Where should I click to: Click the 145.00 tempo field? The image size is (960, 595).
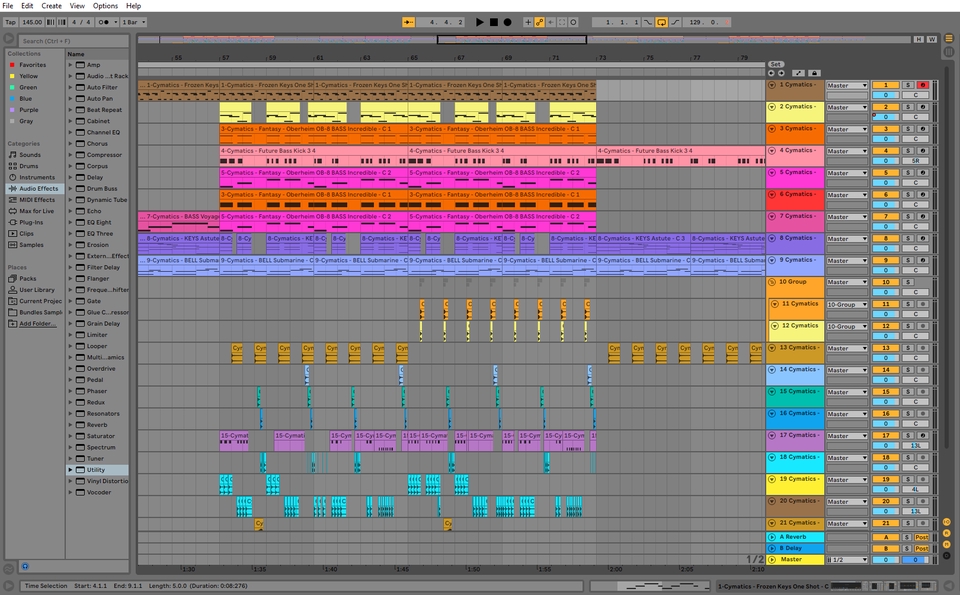tap(32, 22)
